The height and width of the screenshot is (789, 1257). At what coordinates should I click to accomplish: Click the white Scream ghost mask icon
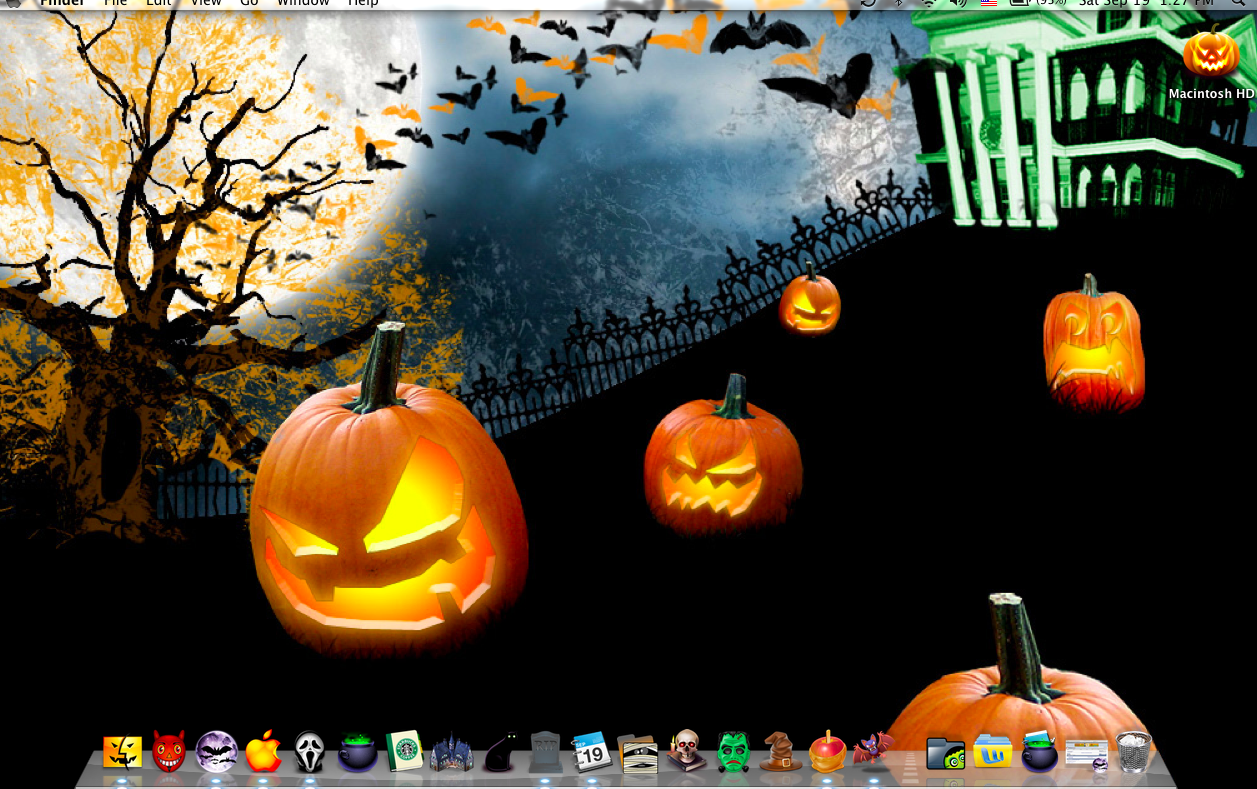[309, 752]
